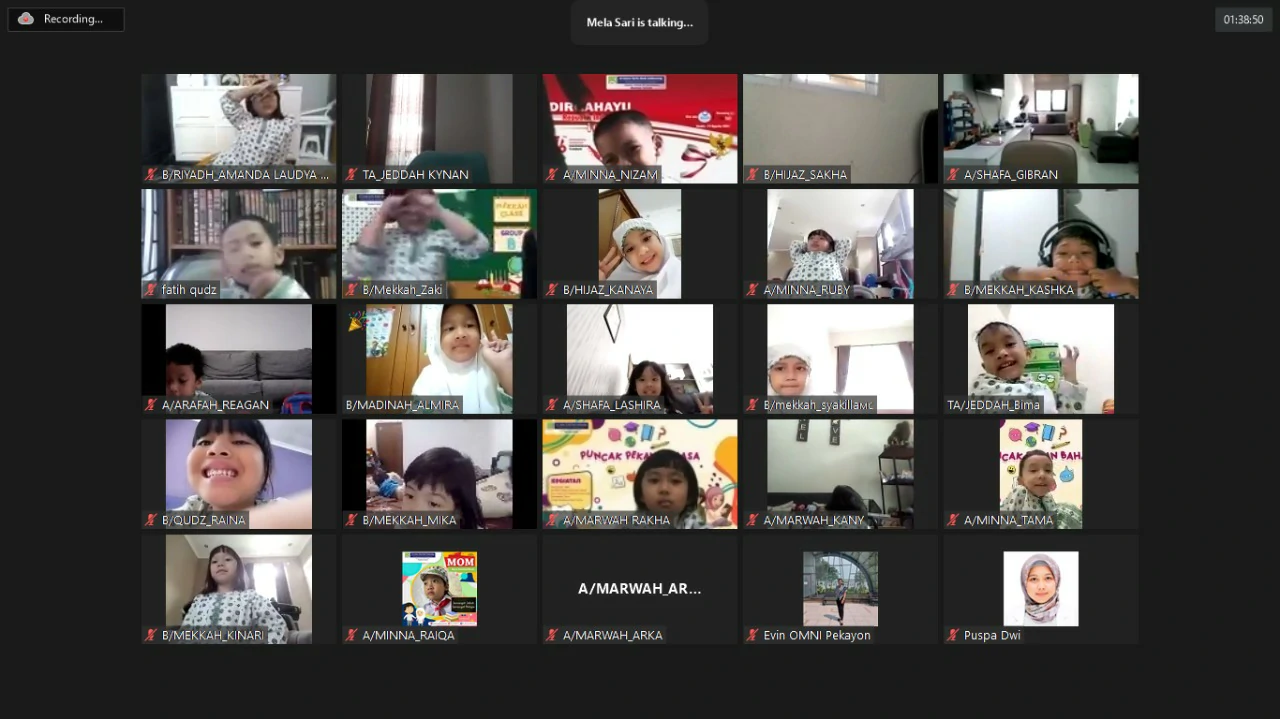Viewport: 1280px width, 719px height.
Task: Click muted mic icon for B/HIJAZ_SAKHA
Action: click(x=753, y=175)
